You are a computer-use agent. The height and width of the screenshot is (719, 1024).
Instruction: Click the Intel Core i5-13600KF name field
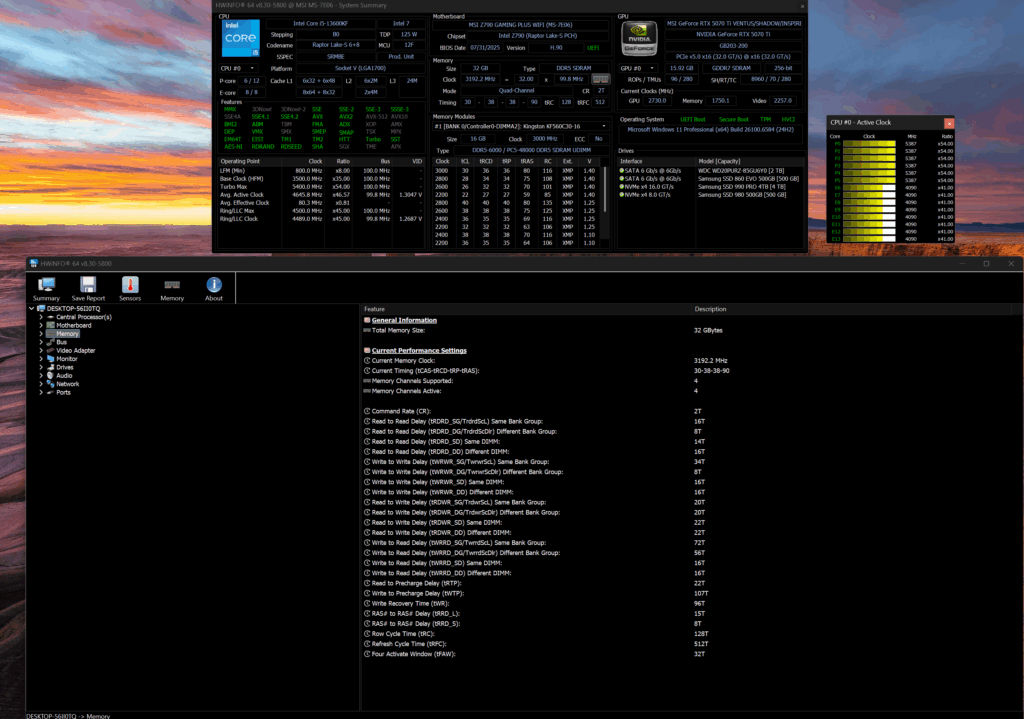321,24
